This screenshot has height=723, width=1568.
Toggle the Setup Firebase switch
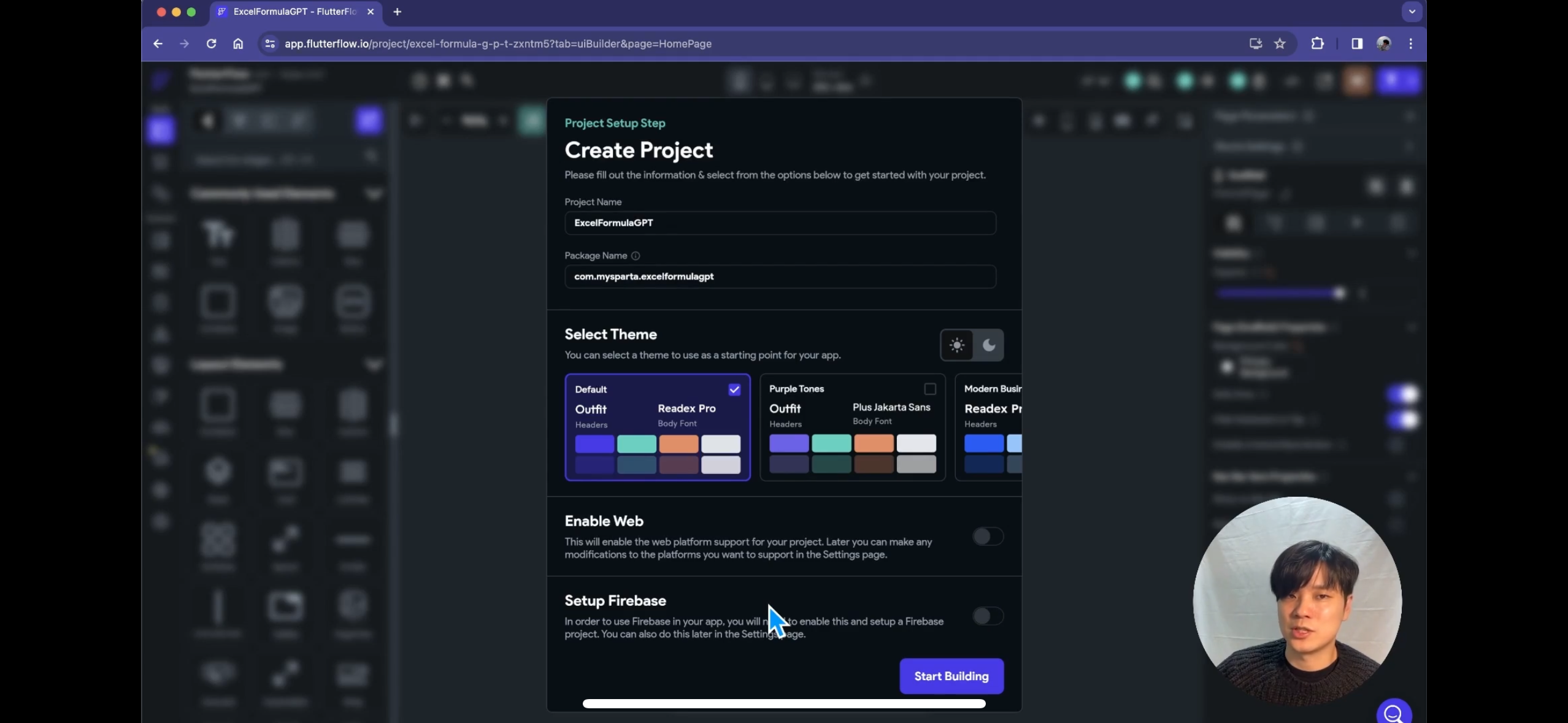click(x=988, y=616)
